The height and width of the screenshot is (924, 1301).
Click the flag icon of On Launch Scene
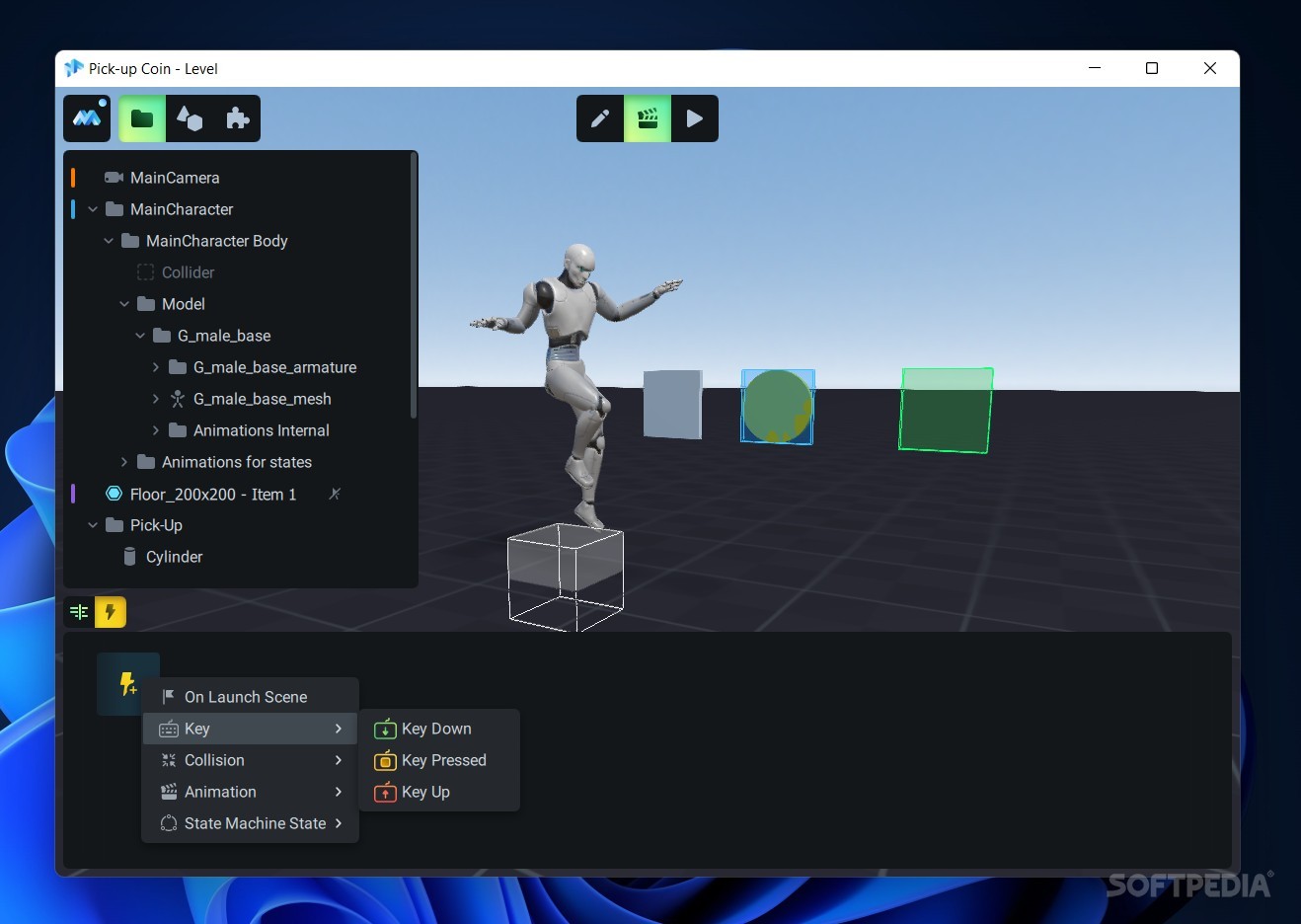pyautogui.click(x=169, y=697)
